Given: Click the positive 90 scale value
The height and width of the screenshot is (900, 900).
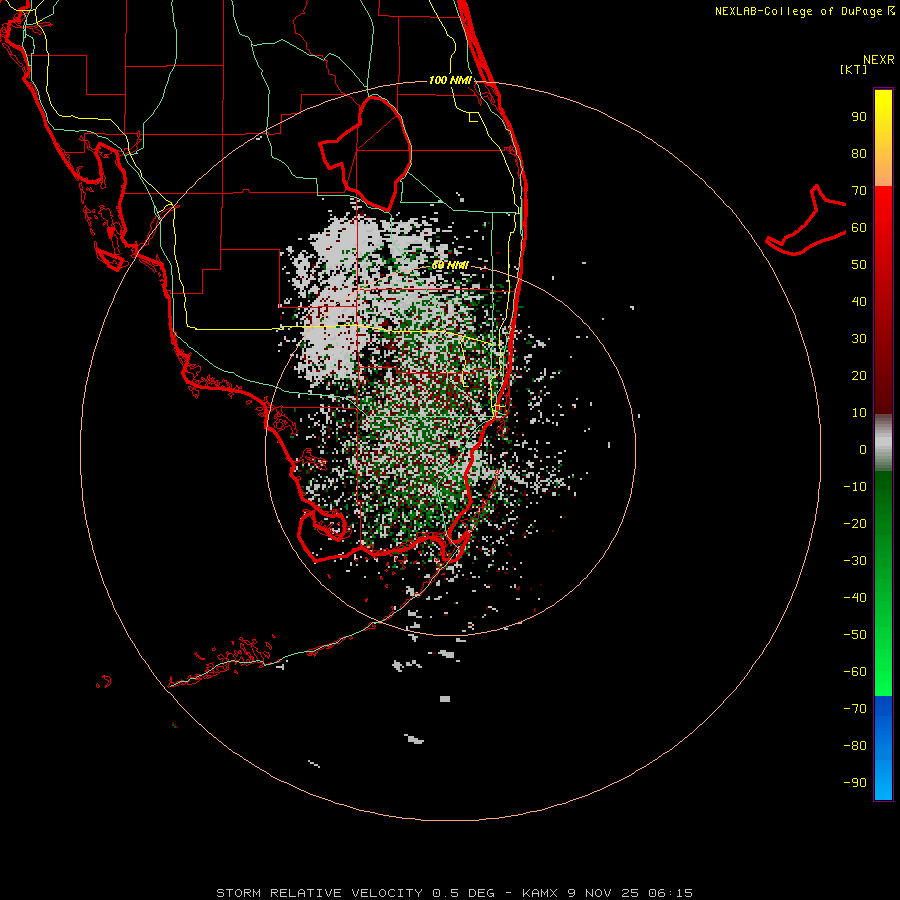Looking at the screenshot, I should click(859, 117).
